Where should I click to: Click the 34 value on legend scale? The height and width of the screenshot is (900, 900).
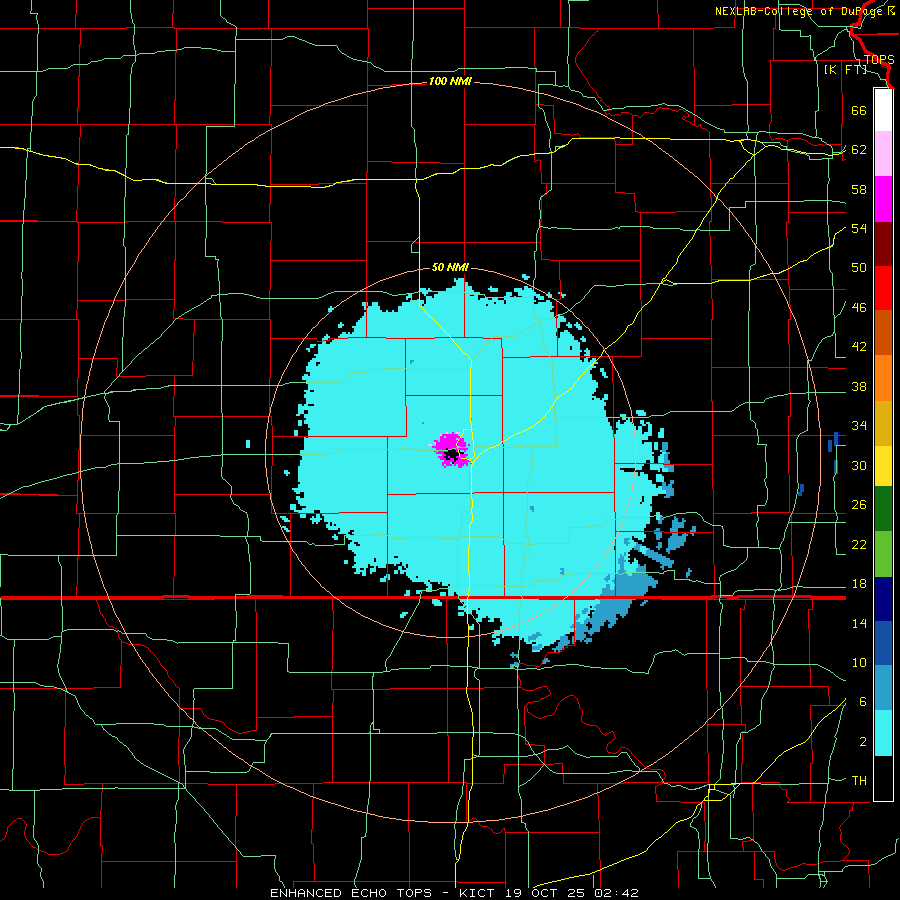[x=859, y=425]
